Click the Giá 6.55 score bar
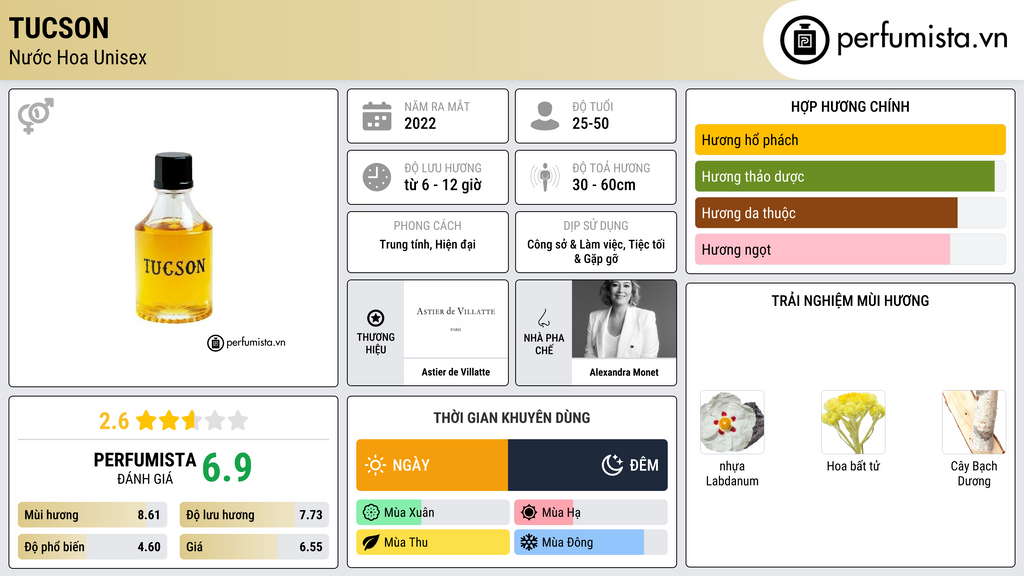The image size is (1024, 576). [254, 547]
